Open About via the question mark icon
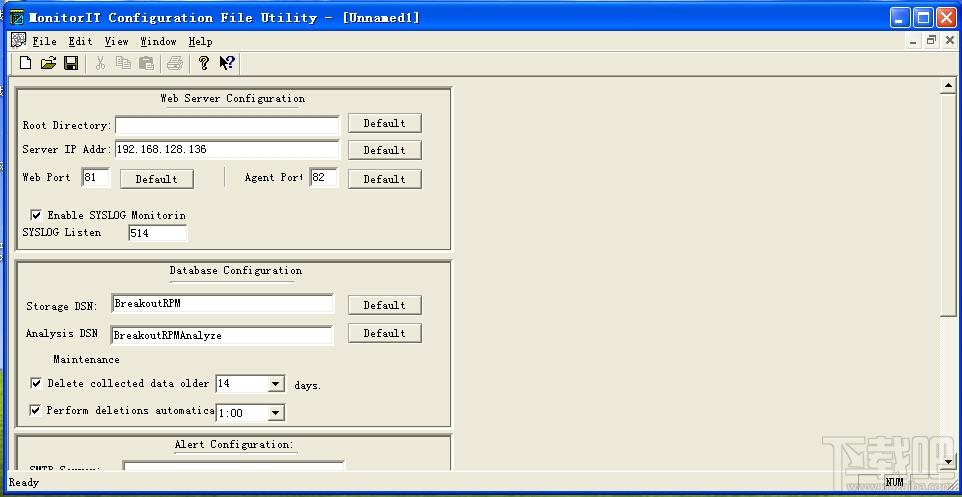 click(x=204, y=63)
